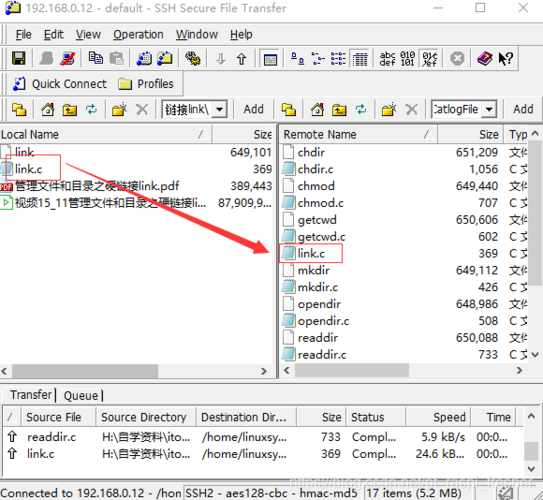Select readdir.c in the remote list
Screen dimensions: 543x500
[x=322, y=355]
